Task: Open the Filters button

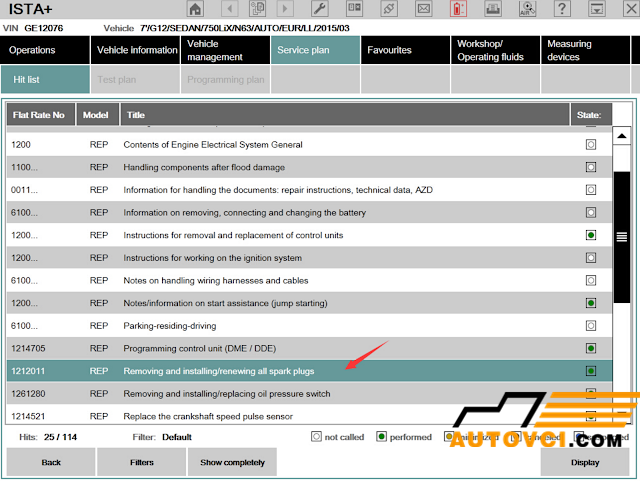Action: (x=142, y=462)
